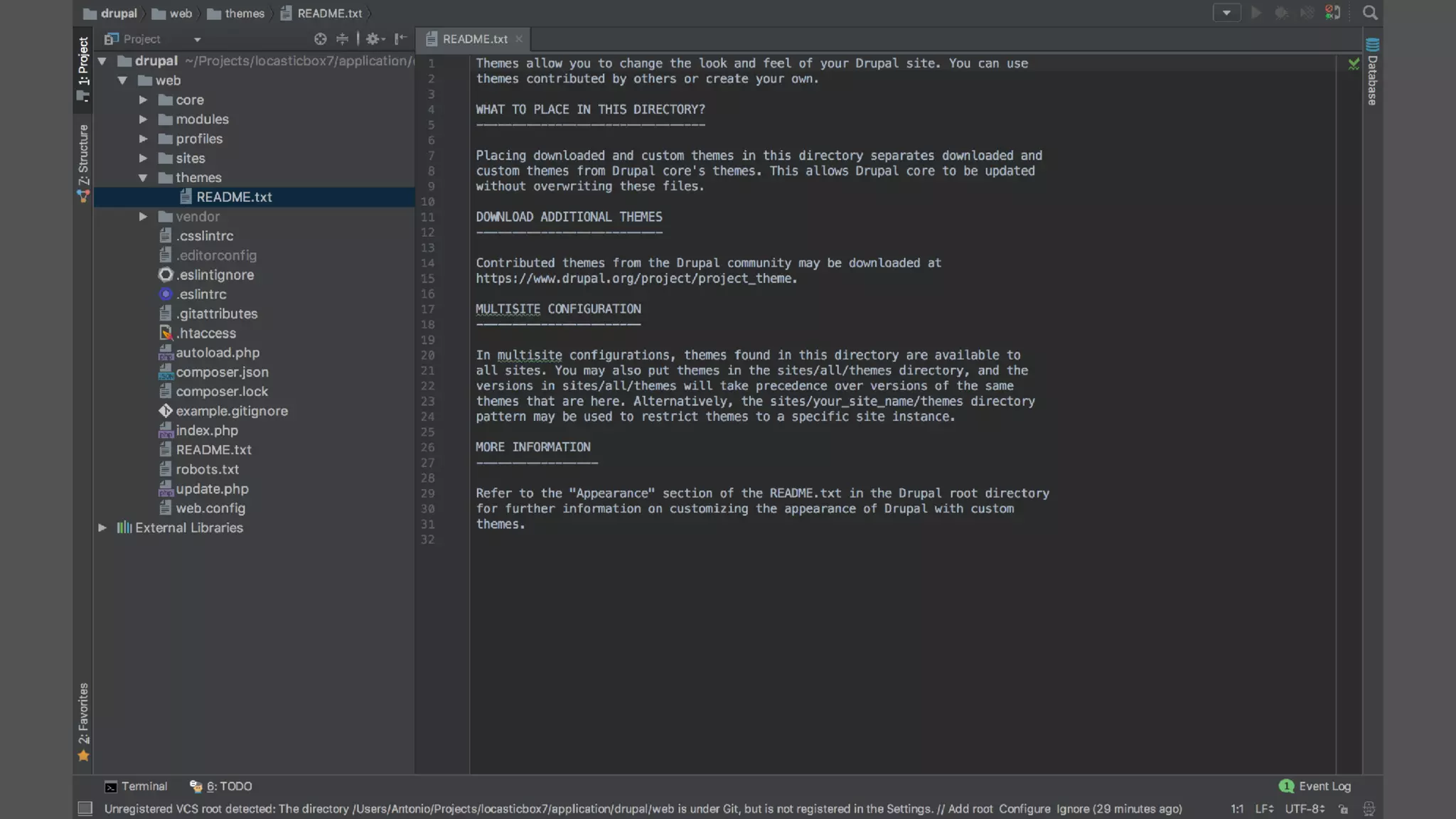Click the PHP debug connections listener icon
This screenshot has width=1456, height=819.
[x=1333, y=13]
